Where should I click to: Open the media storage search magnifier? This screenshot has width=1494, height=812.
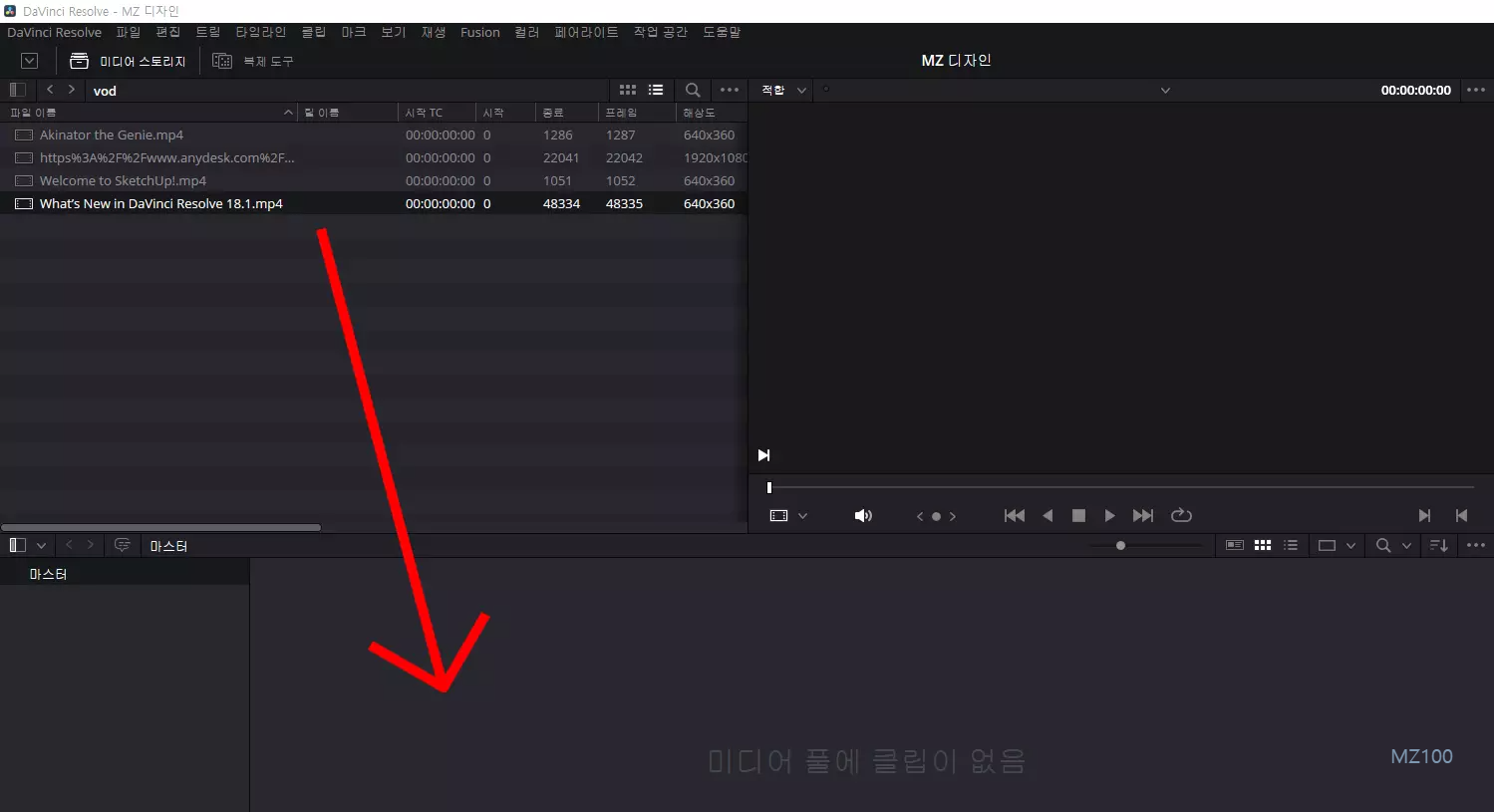click(x=693, y=90)
